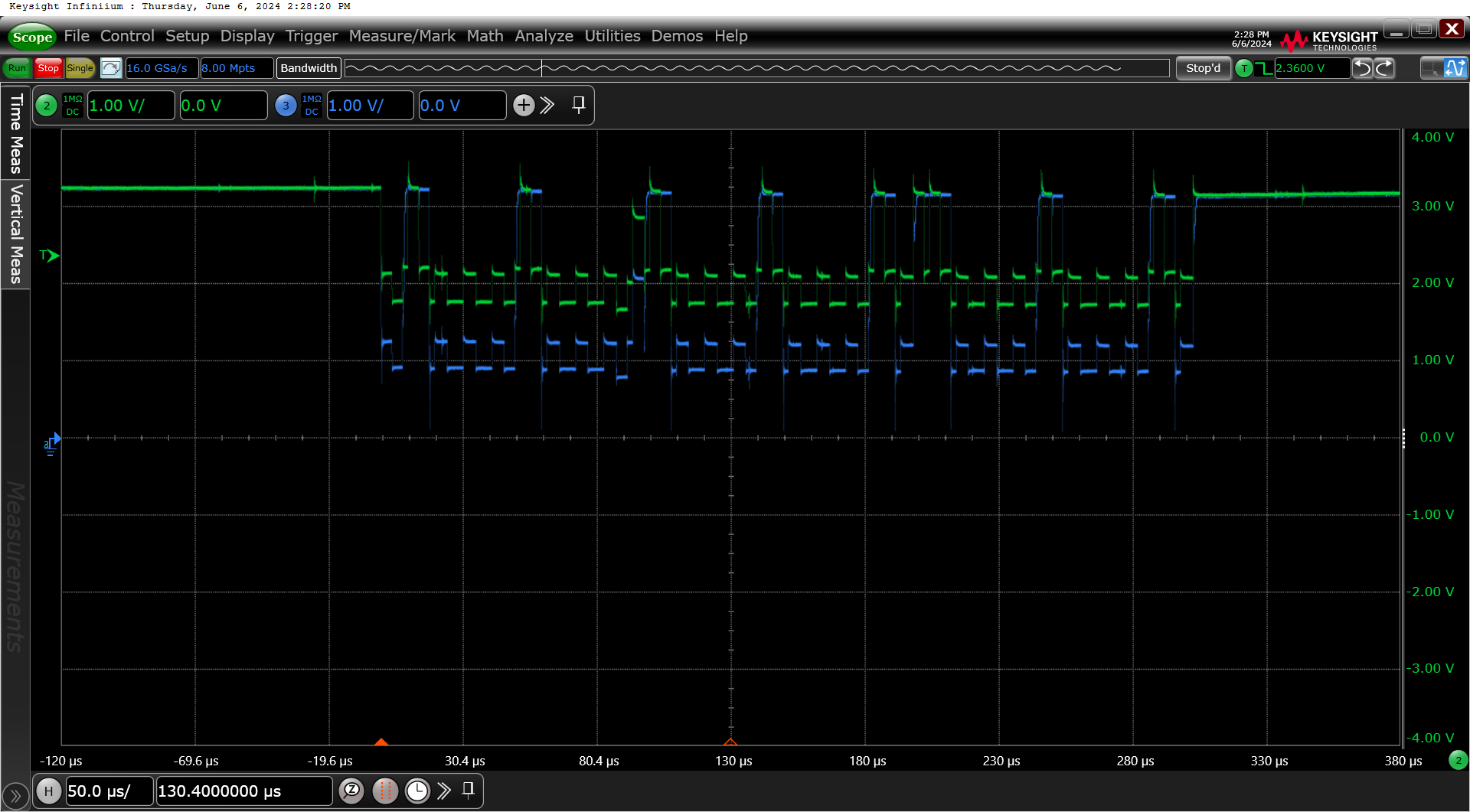Click the green trigger T indicator icon
The width and height of the screenshot is (1470, 812).
(x=1244, y=68)
